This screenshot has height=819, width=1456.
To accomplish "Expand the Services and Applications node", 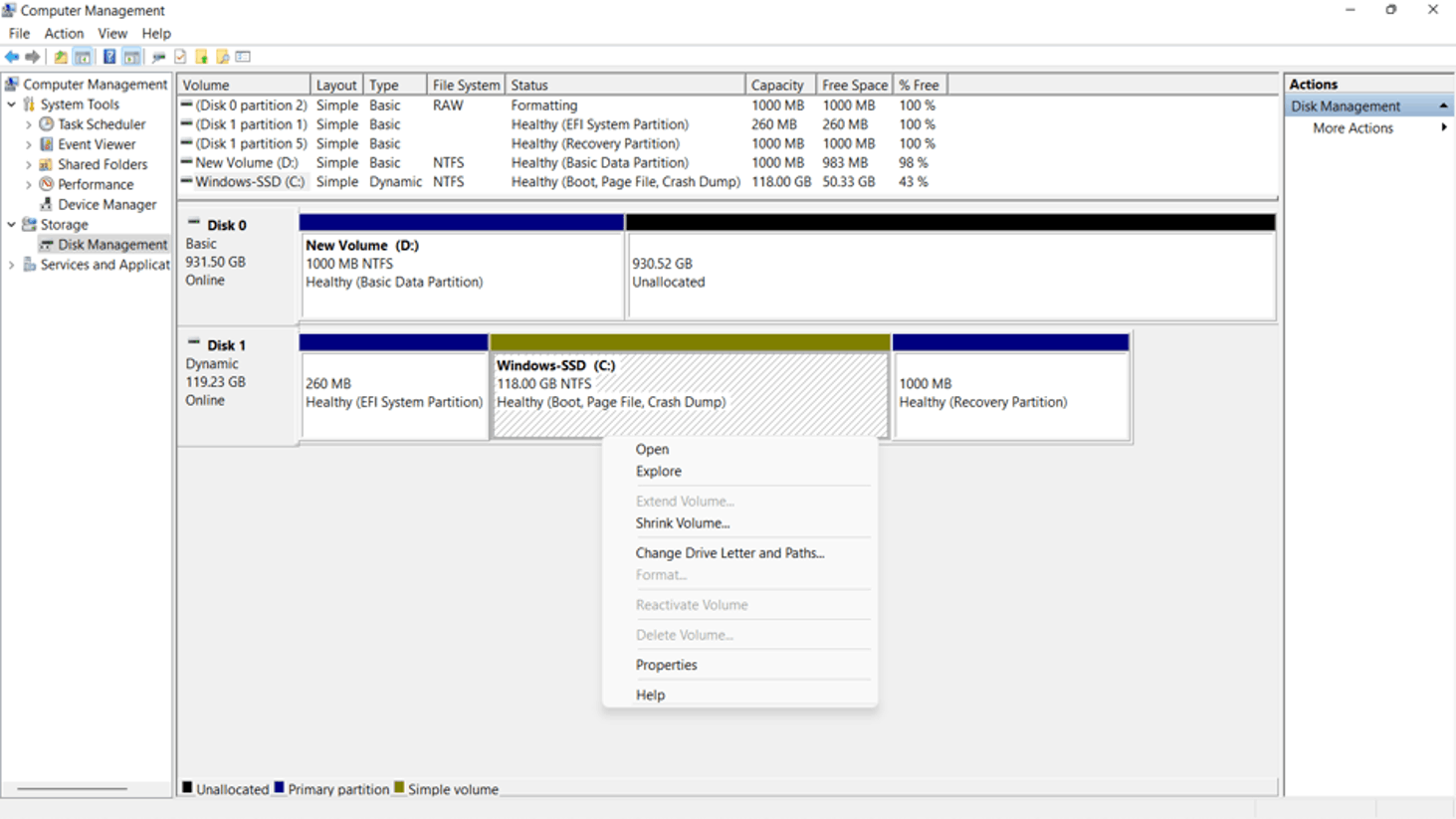I will coord(12,265).
